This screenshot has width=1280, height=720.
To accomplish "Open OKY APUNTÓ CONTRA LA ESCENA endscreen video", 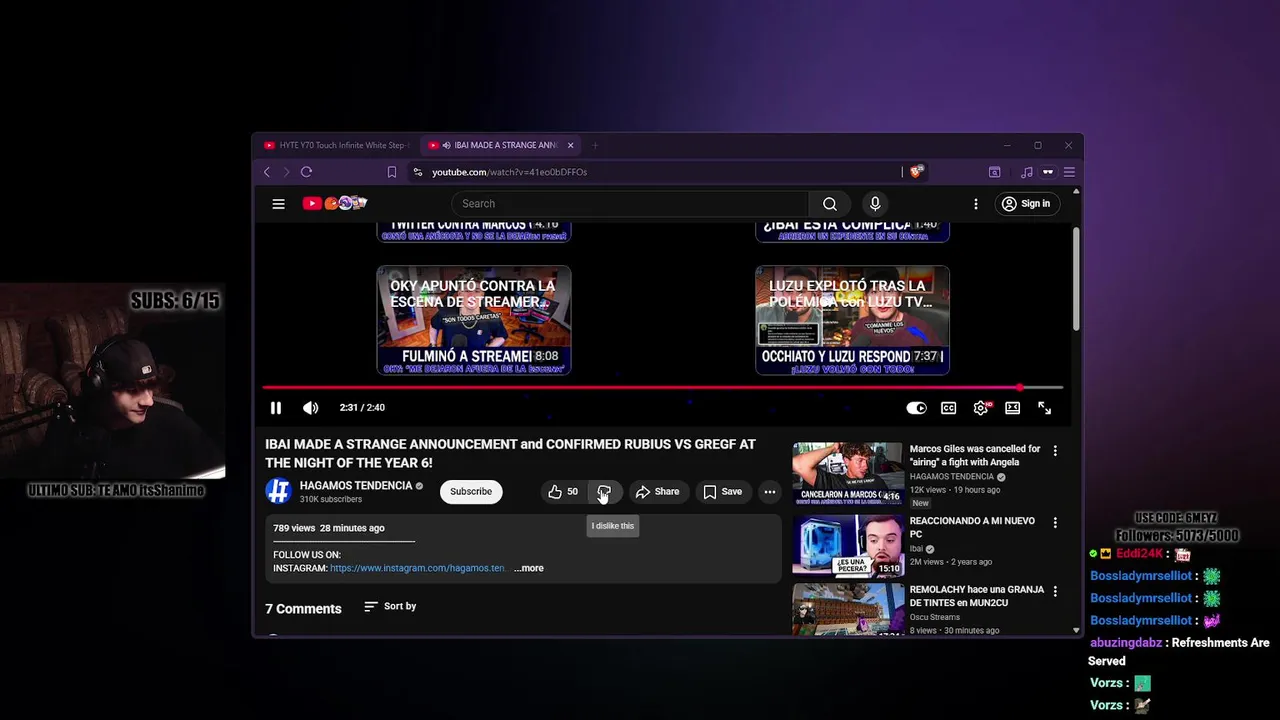I will tap(474, 320).
